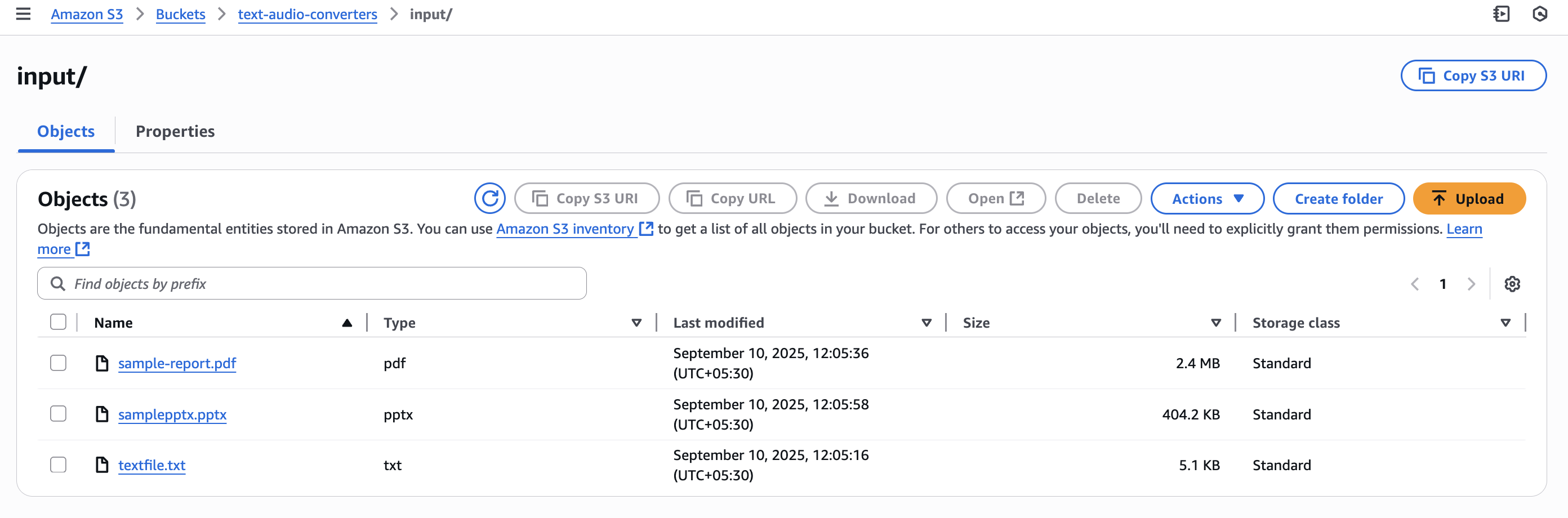Screen dimensions: 1568x518
Task: Open sample-report.pdf object
Action: tap(177, 363)
